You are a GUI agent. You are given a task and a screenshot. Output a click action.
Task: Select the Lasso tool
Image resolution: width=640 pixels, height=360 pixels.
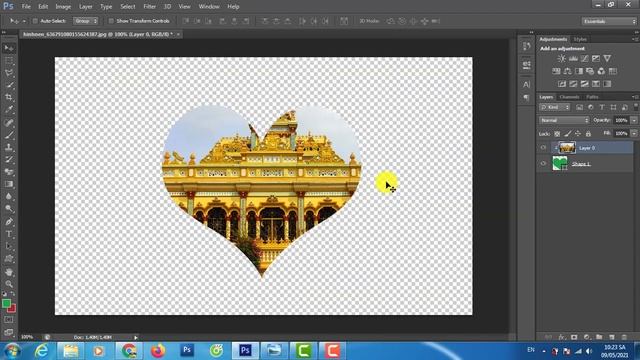point(9,73)
